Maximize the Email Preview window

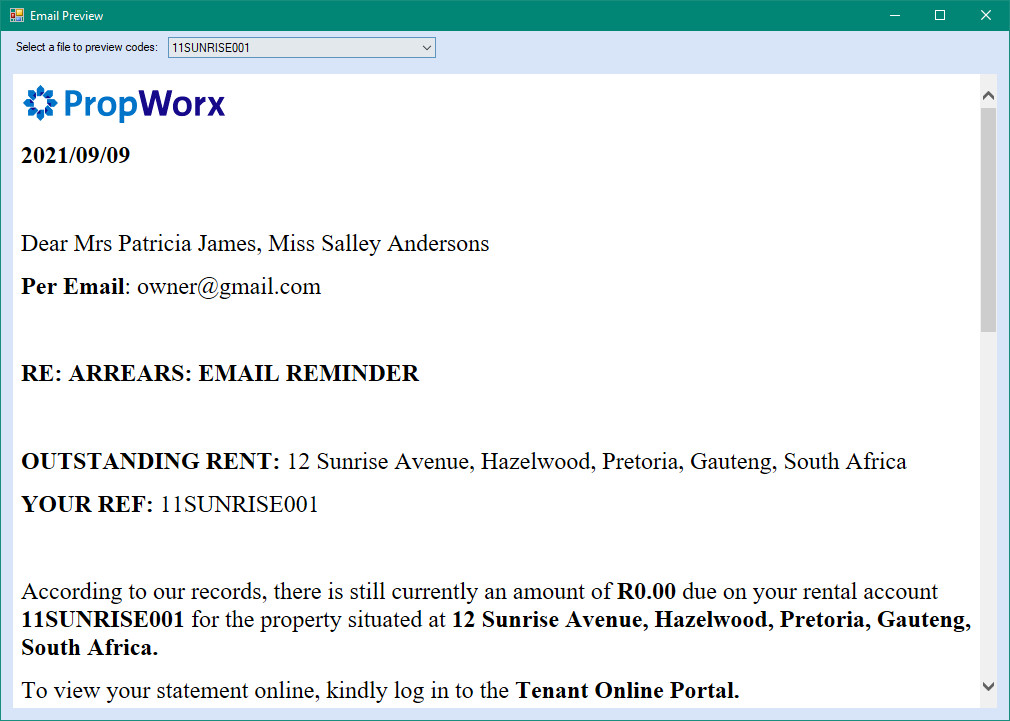pos(940,15)
